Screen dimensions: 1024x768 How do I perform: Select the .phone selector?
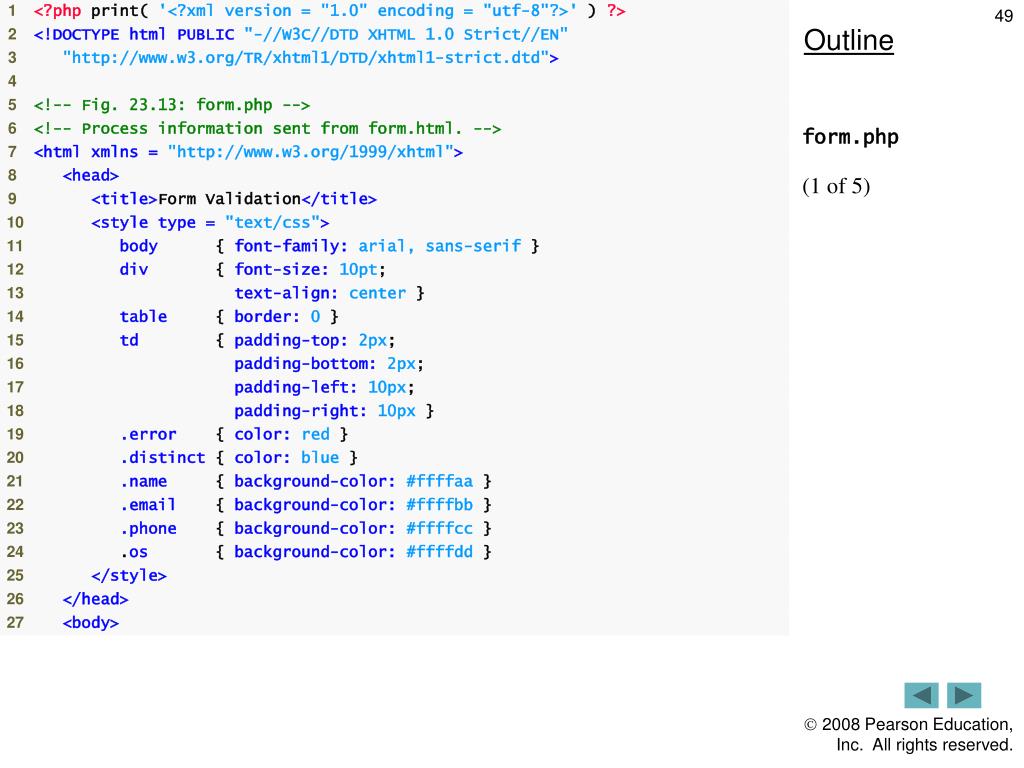pyautogui.click(x=148, y=528)
